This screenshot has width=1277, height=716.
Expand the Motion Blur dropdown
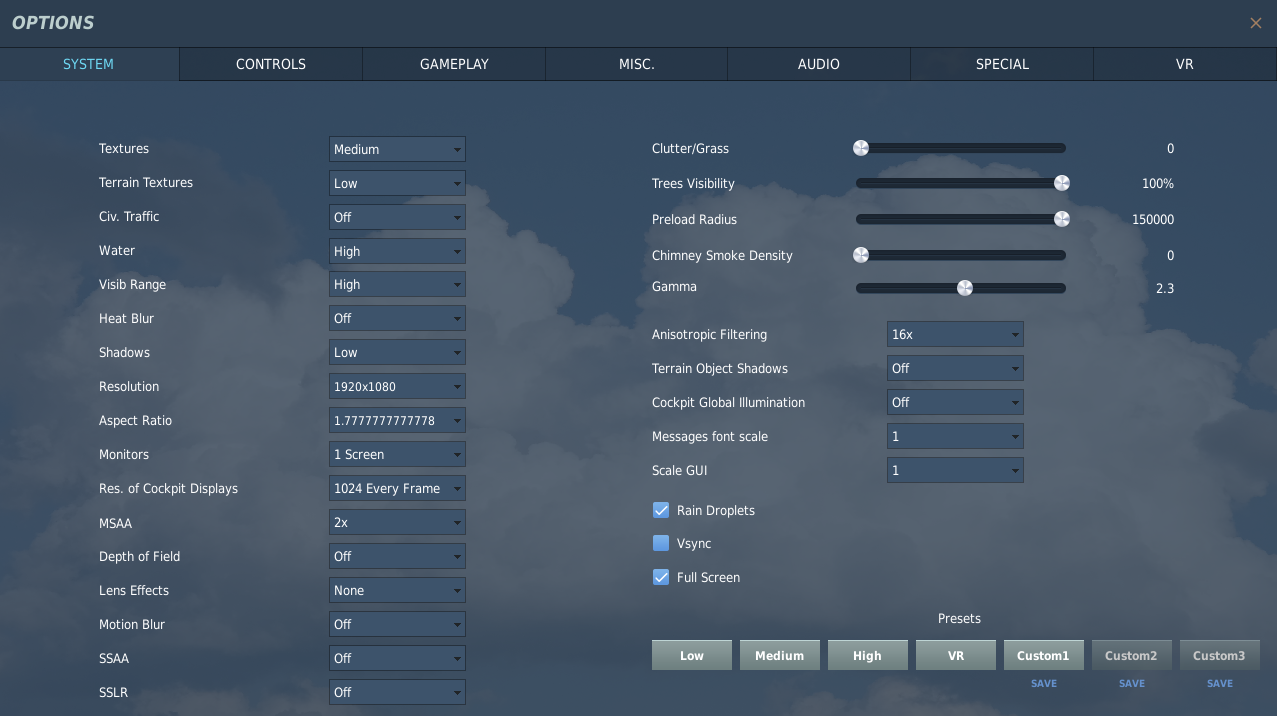pyautogui.click(x=397, y=624)
